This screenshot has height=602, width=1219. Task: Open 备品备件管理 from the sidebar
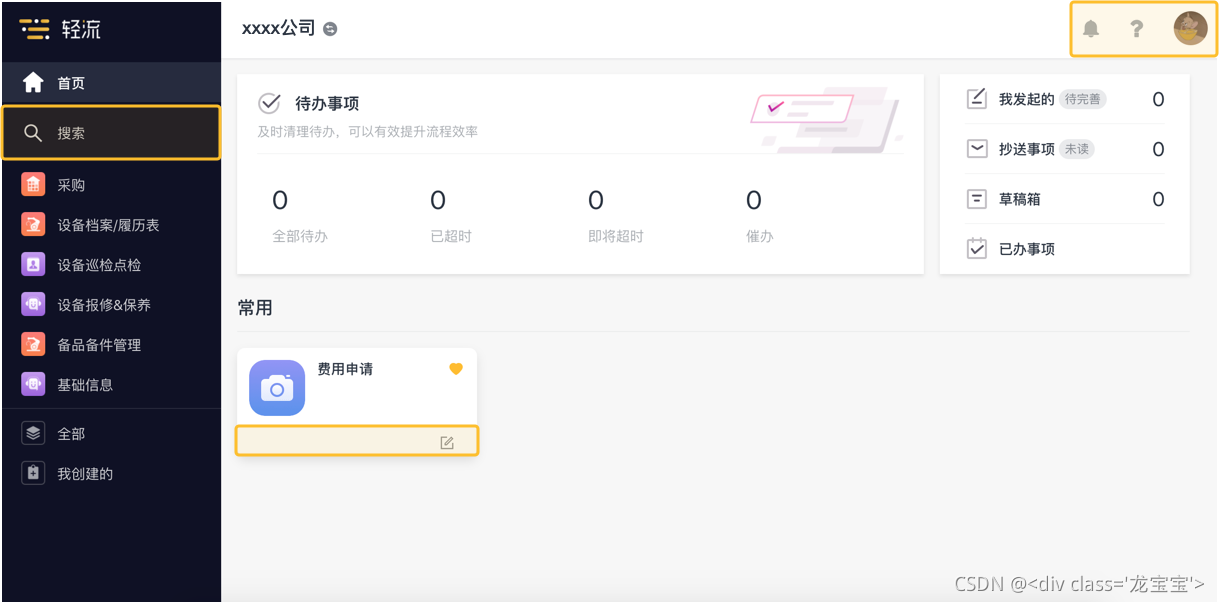coord(98,345)
